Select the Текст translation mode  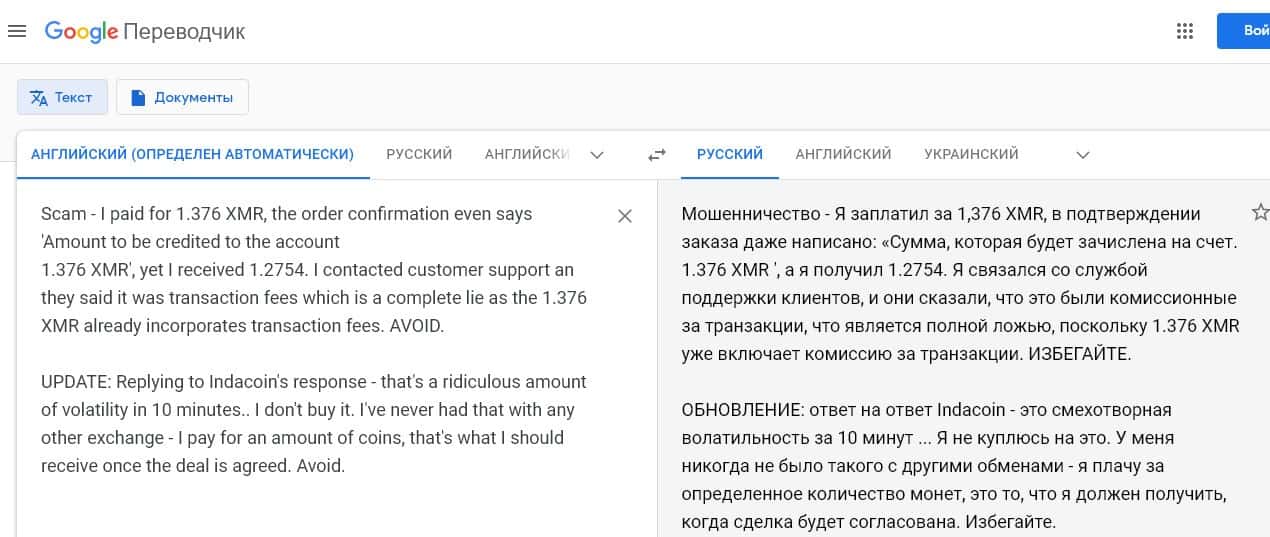pyautogui.click(x=62, y=97)
